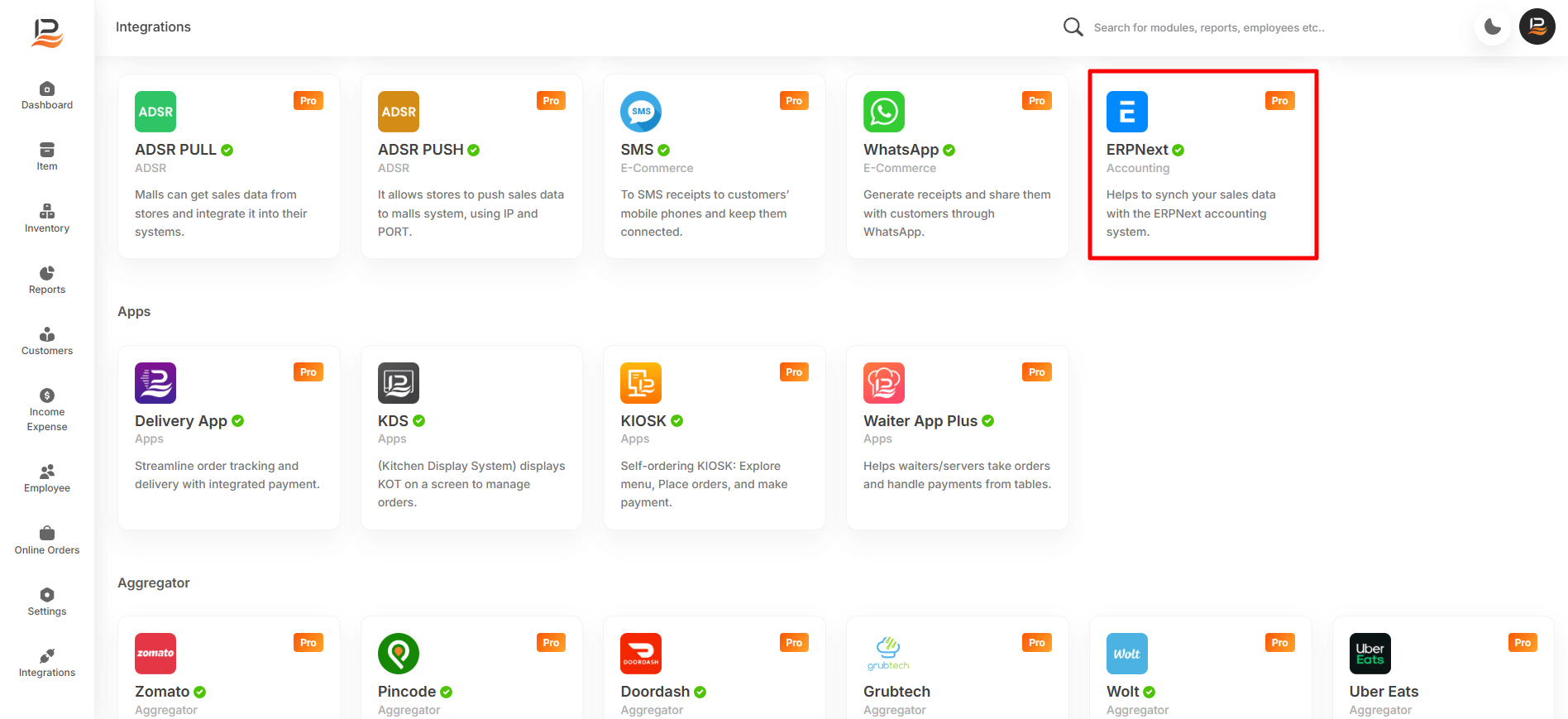Click the Wolt blue logo
This screenshot has height=719, width=1568.
click(1127, 654)
